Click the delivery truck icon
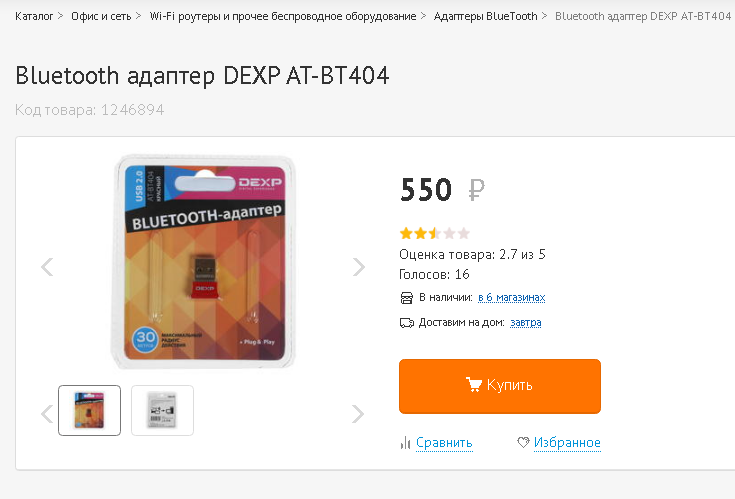 click(406, 323)
